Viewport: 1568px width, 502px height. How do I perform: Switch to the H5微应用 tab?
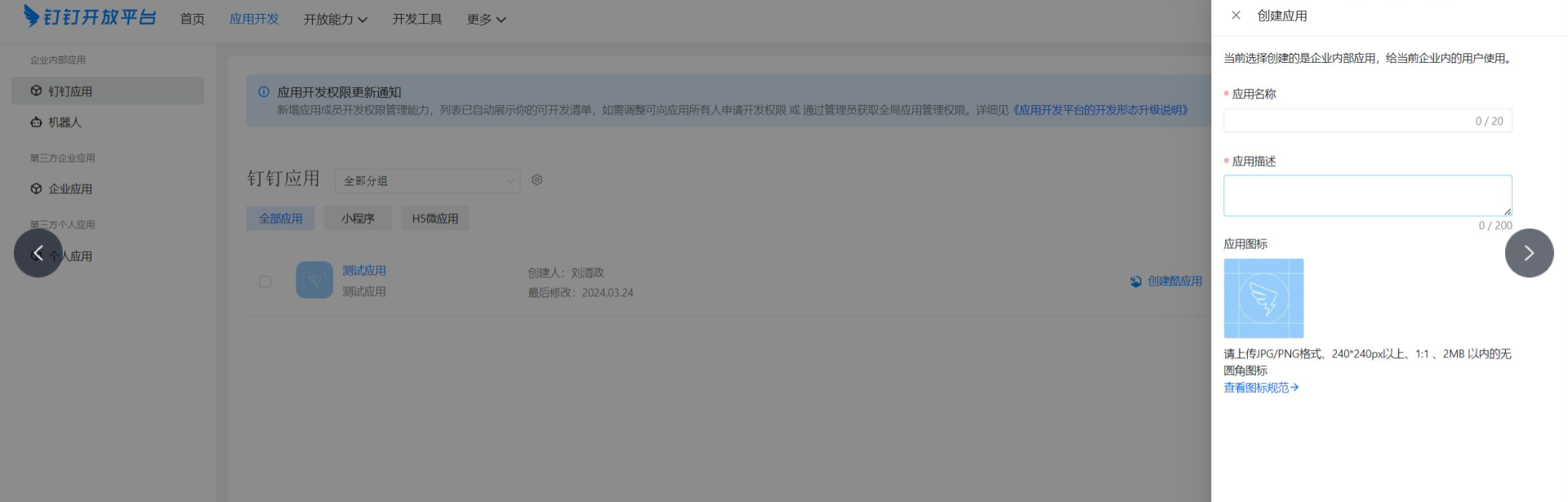pos(434,218)
